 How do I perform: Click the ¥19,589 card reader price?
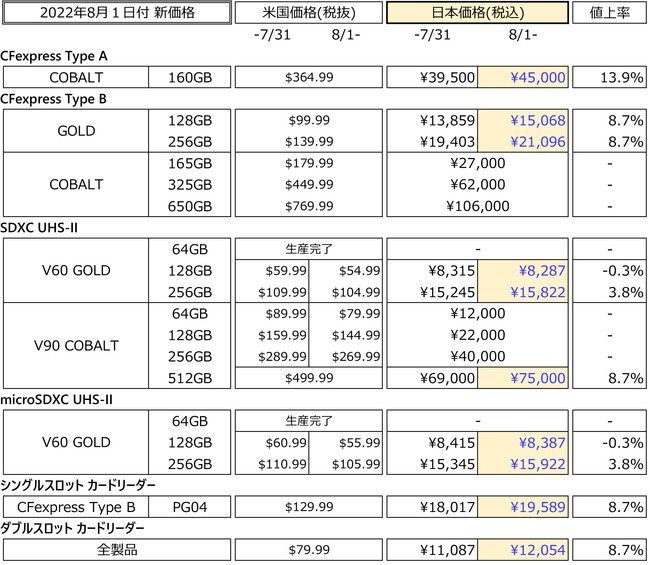click(523, 506)
